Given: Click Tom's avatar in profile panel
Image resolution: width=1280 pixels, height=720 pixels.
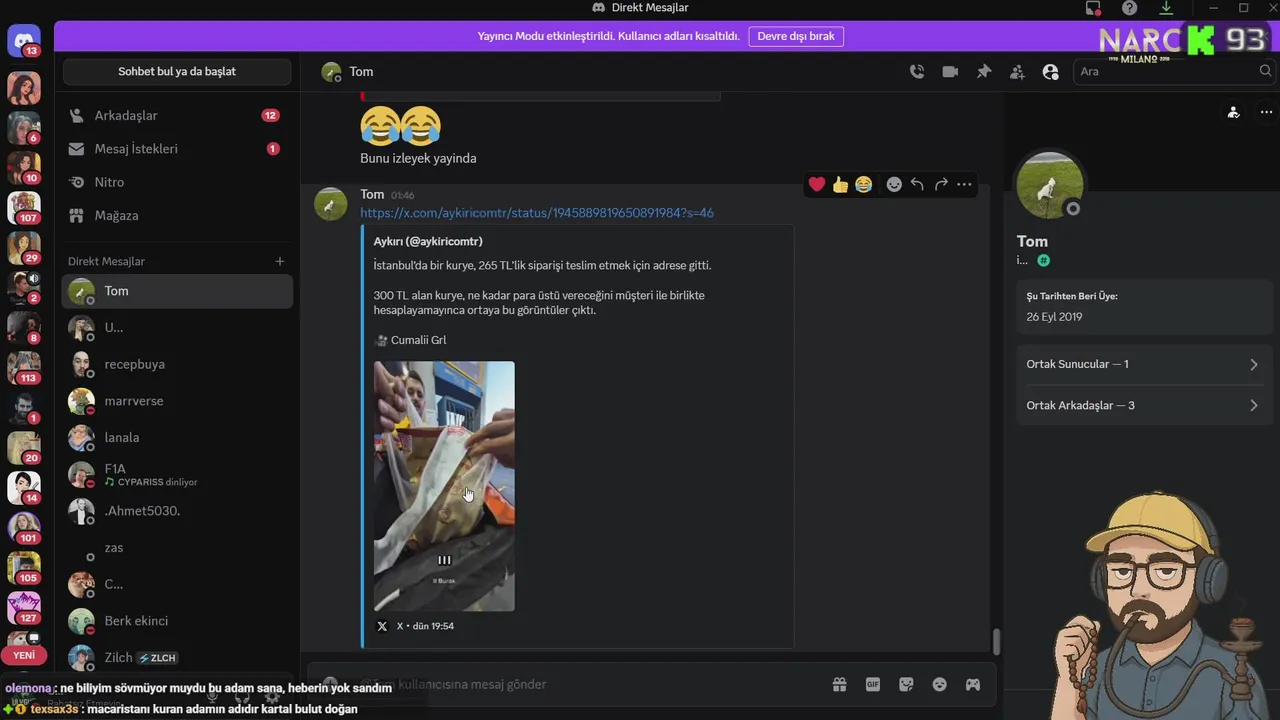Looking at the screenshot, I should click(x=1049, y=185).
